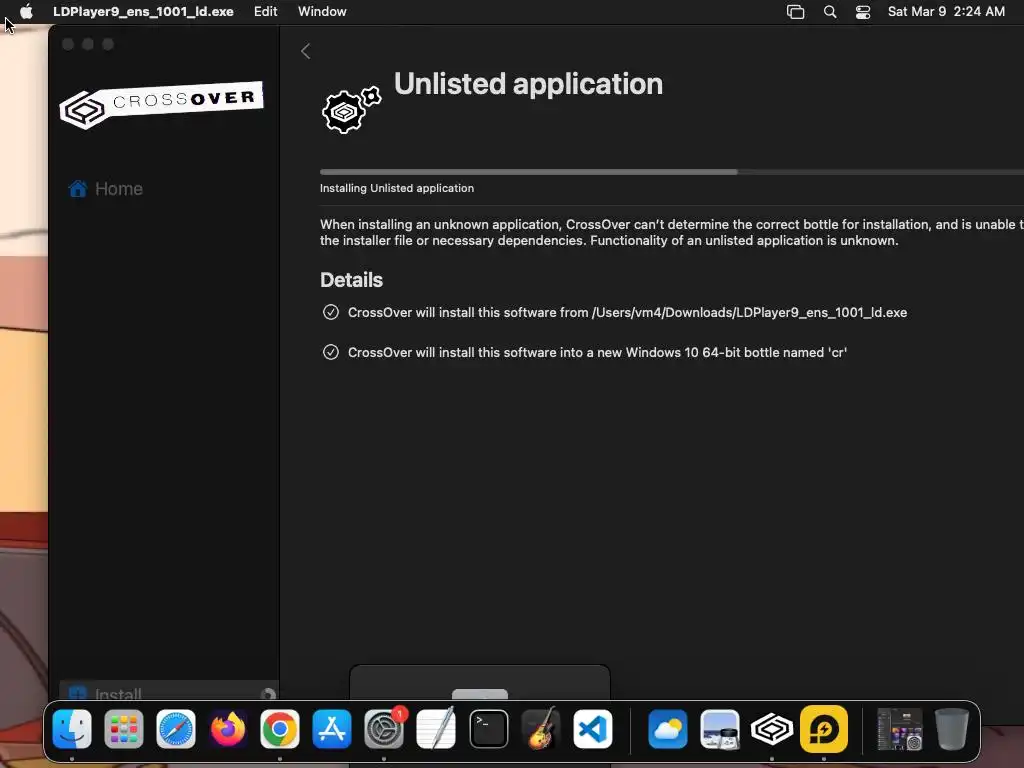Open Terminal from the Dock

[x=488, y=729]
